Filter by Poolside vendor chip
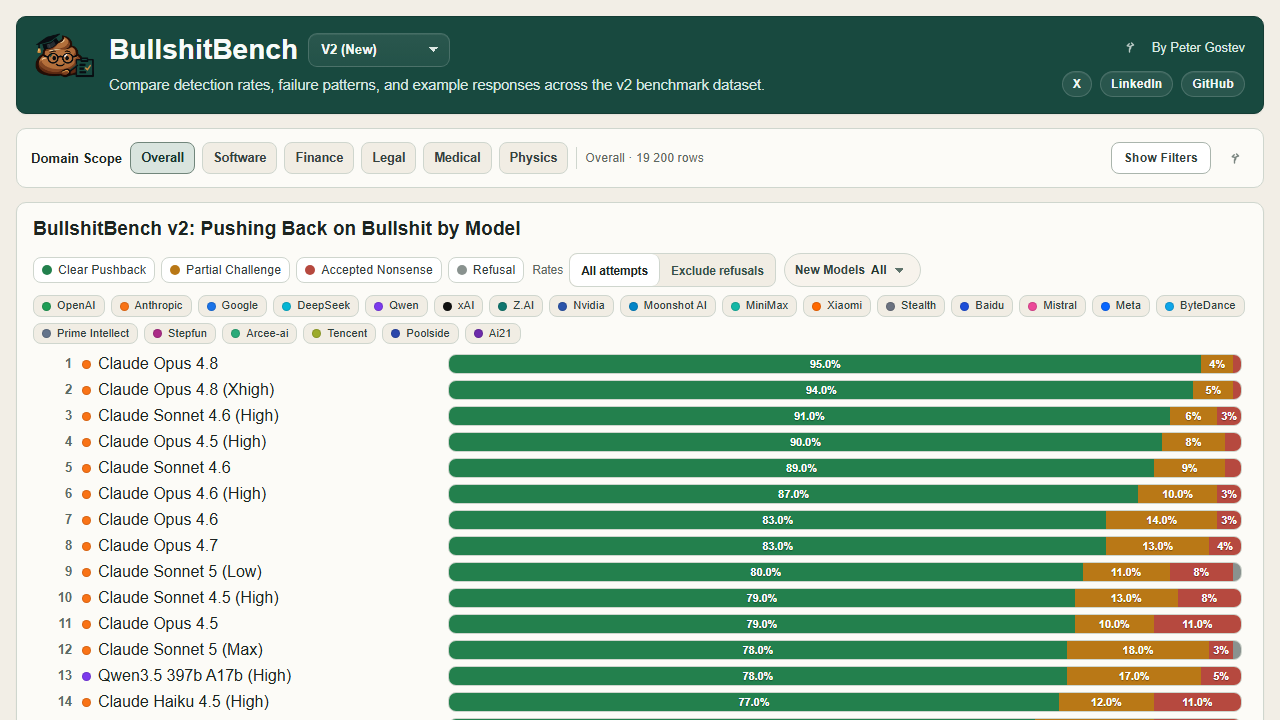Screen dimensions: 1280x720 [420, 334]
